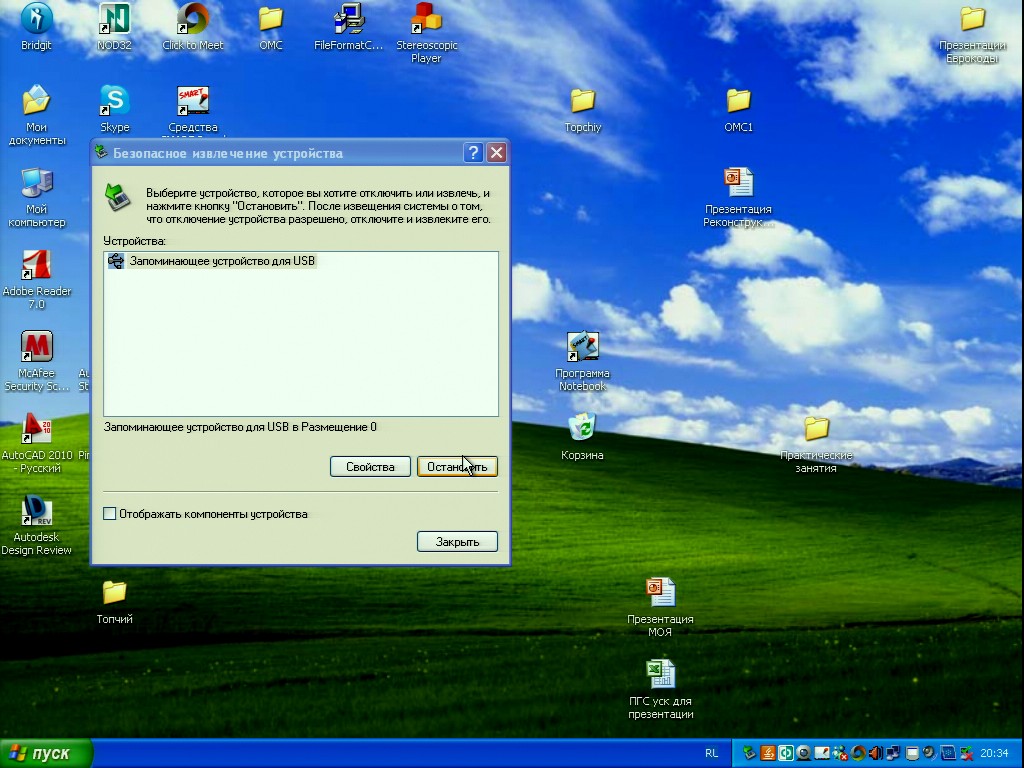Click the Остановить button
Screen dimensions: 1024x768
(457, 466)
